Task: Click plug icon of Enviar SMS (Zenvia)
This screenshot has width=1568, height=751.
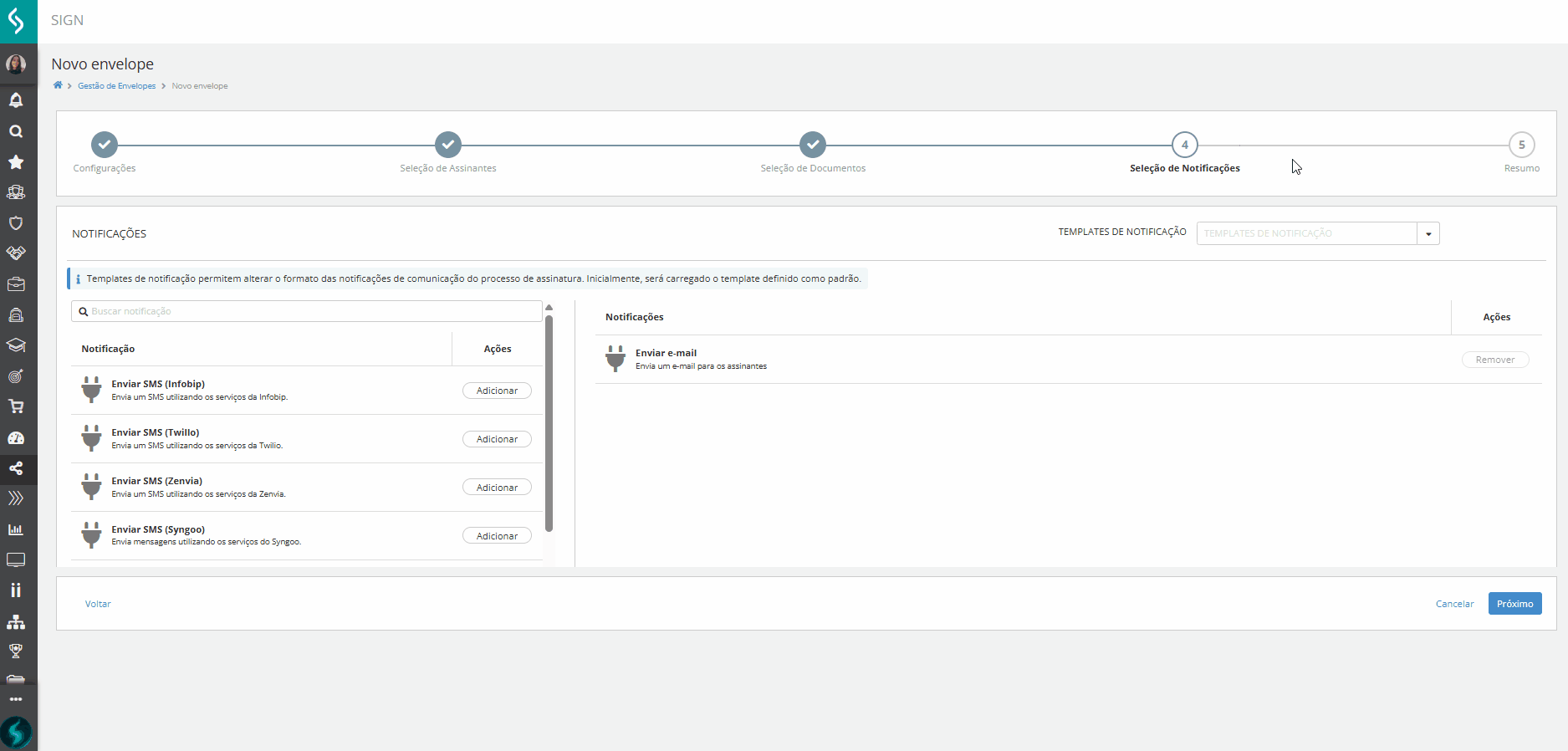Action: click(x=92, y=487)
